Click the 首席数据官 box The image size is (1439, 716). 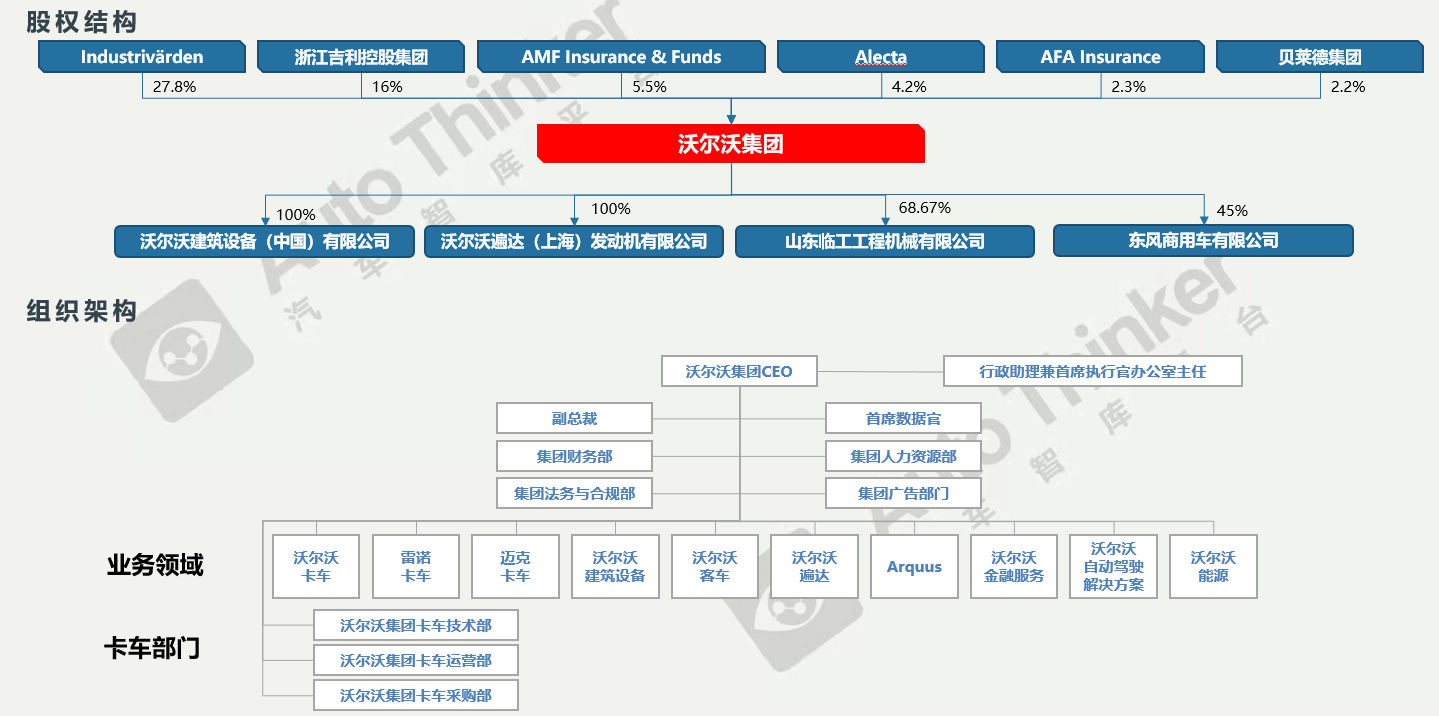tap(903, 418)
